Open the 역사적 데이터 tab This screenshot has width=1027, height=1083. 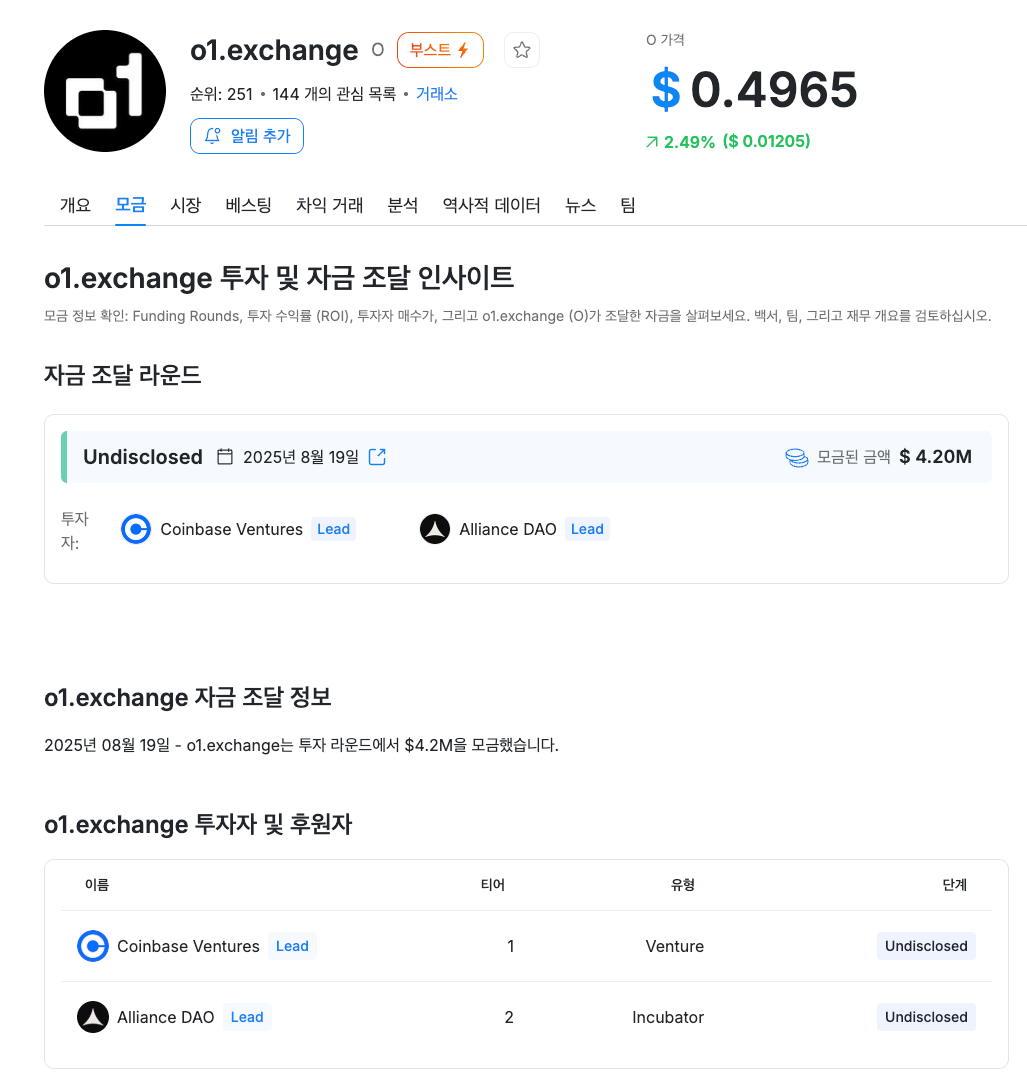click(491, 205)
